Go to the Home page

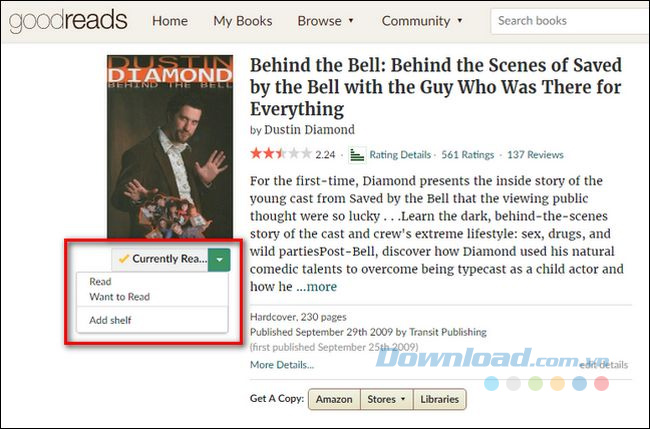pyautogui.click(x=170, y=21)
